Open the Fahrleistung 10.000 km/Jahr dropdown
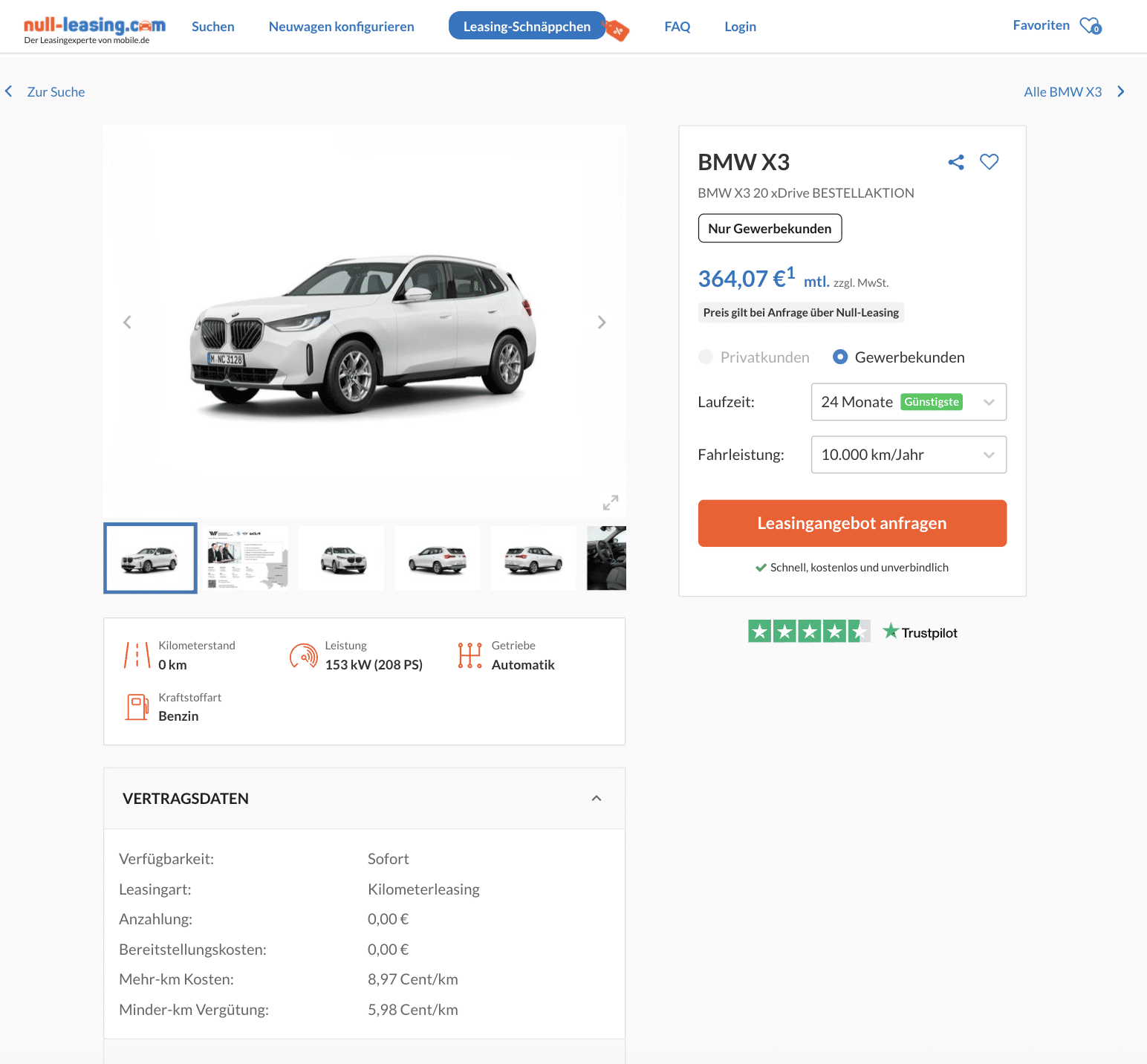Viewport: 1147px width, 1064px height. (908, 455)
